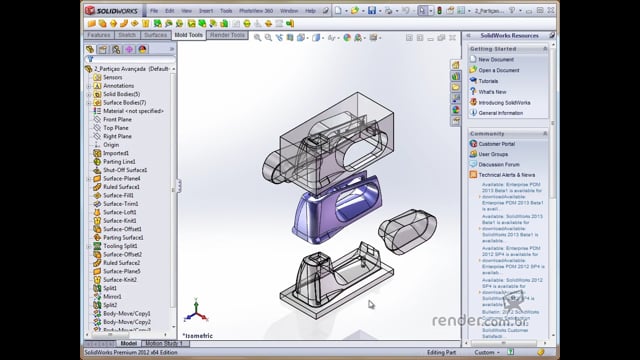This screenshot has height=360, width=640.
Task: Switch to the Render Tools tab
Action: point(227,35)
